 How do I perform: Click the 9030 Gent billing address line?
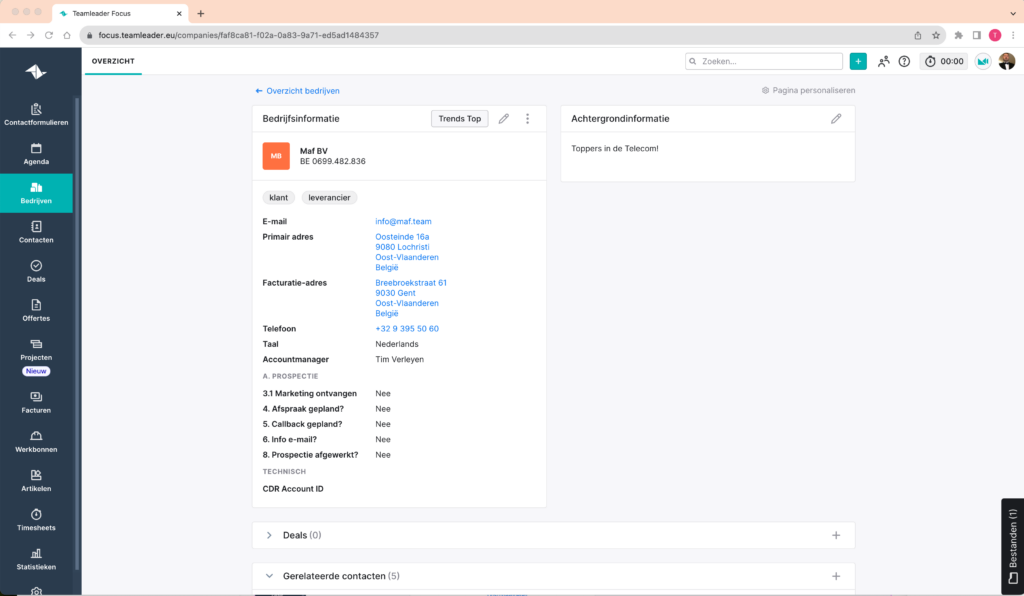tap(395, 293)
